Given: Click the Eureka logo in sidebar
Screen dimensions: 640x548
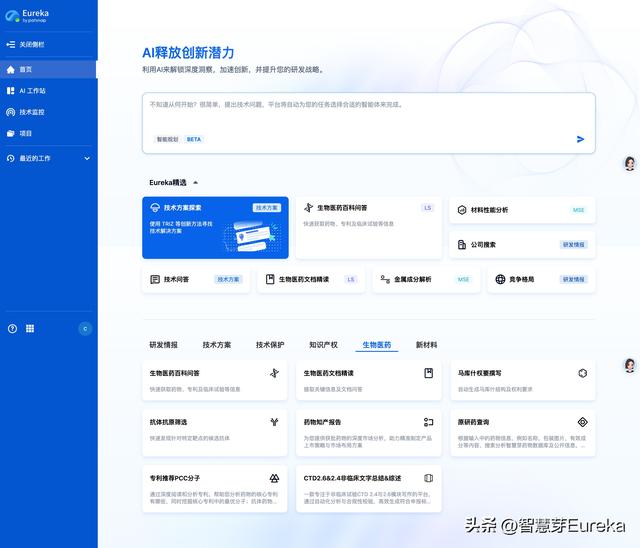Looking at the screenshot, I should tap(27, 16).
